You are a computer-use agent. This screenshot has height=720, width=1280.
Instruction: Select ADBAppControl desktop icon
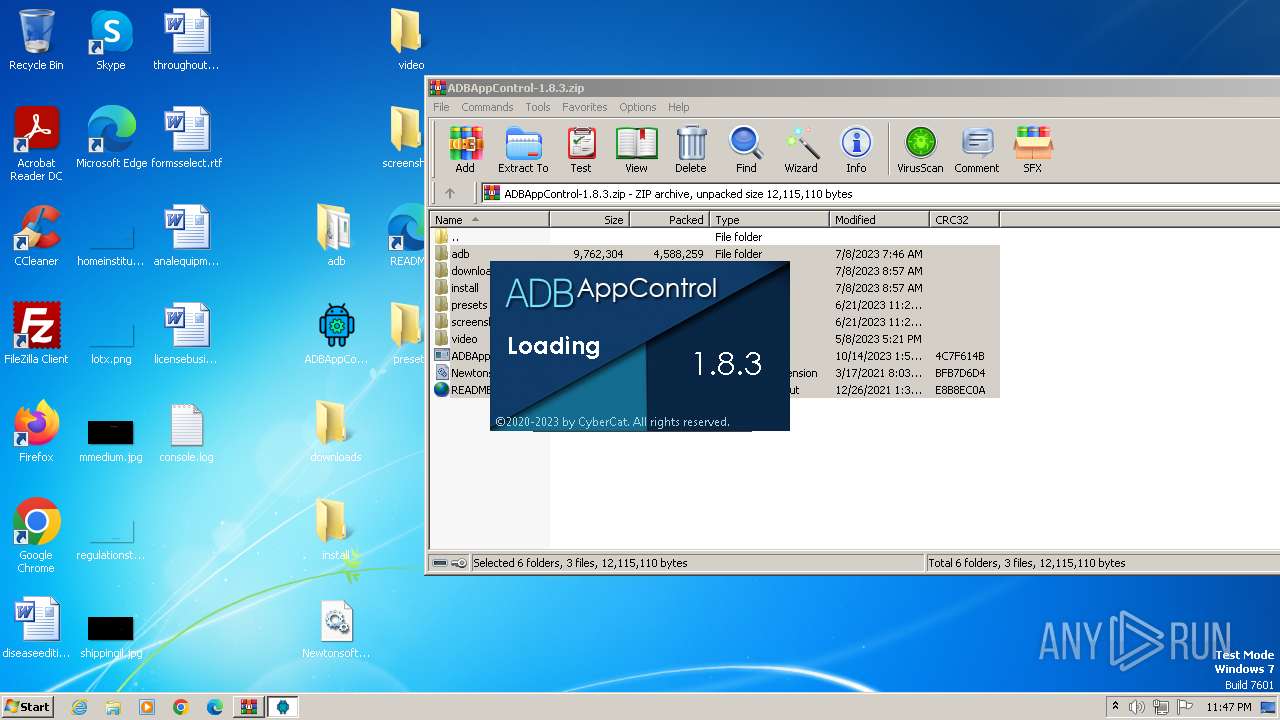(x=336, y=334)
